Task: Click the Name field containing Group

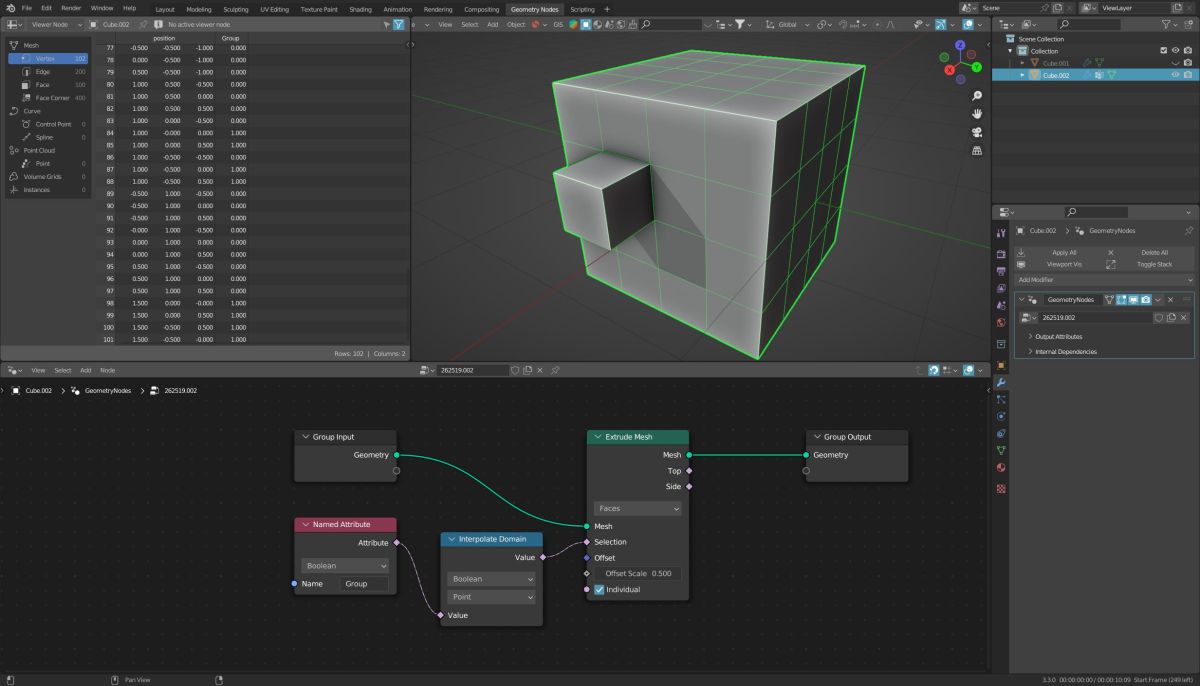Action: tap(364, 584)
